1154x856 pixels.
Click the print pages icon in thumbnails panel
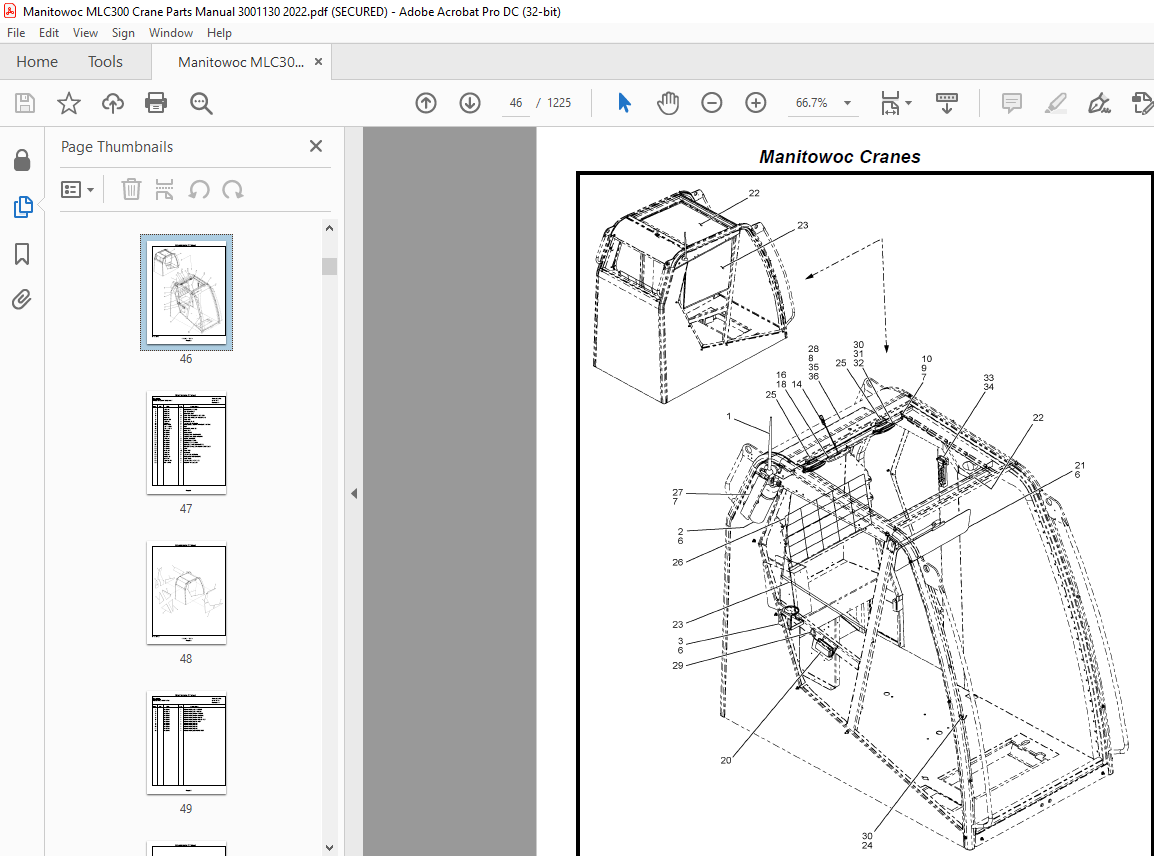click(x=164, y=189)
